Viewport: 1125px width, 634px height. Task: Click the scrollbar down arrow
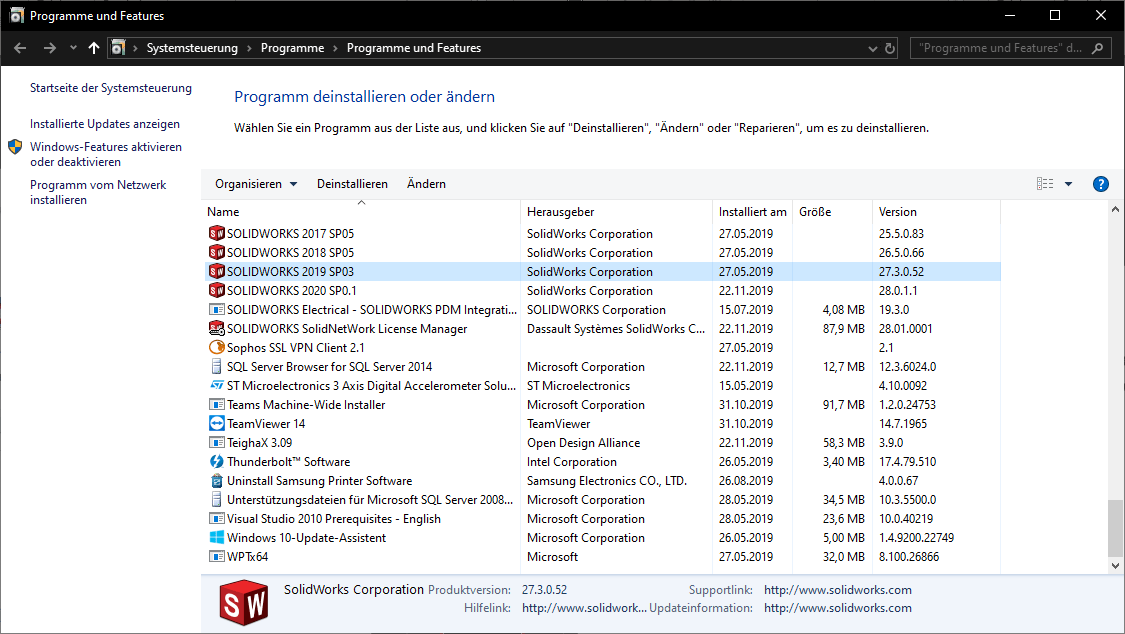[1115, 565]
